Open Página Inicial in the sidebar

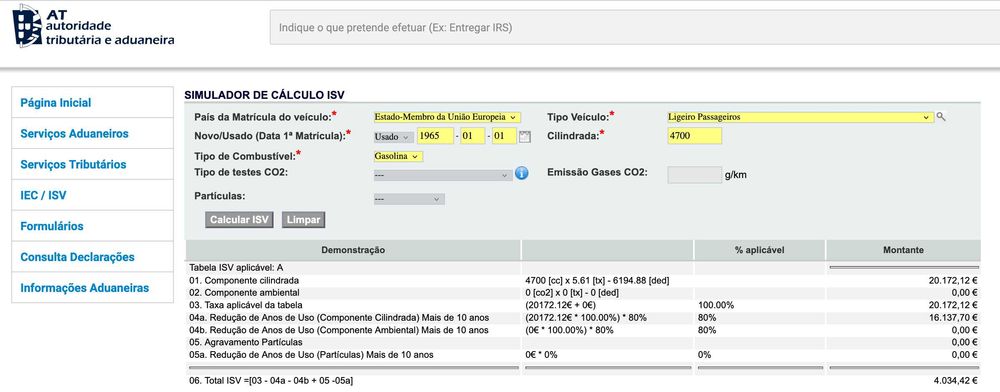point(92,103)
